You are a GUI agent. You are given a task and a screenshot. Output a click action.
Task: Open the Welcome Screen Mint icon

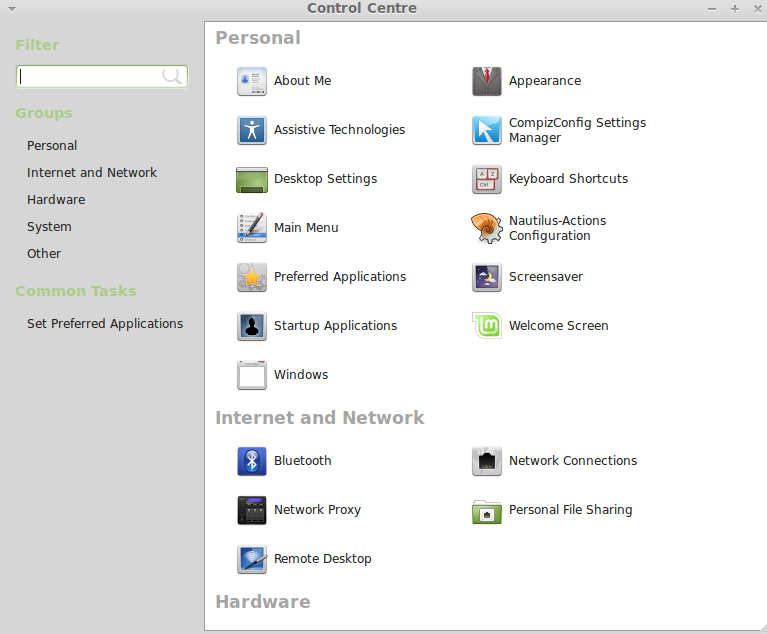pos(487,326)
